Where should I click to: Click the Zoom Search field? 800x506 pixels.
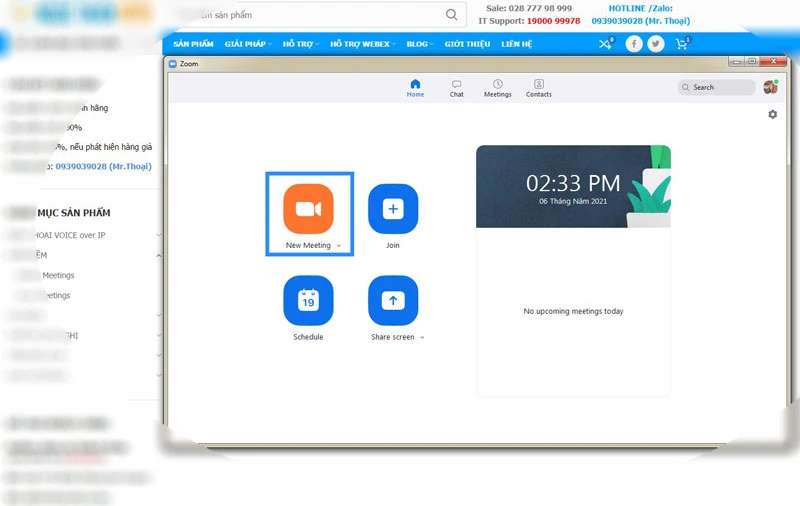coord(716,87)
